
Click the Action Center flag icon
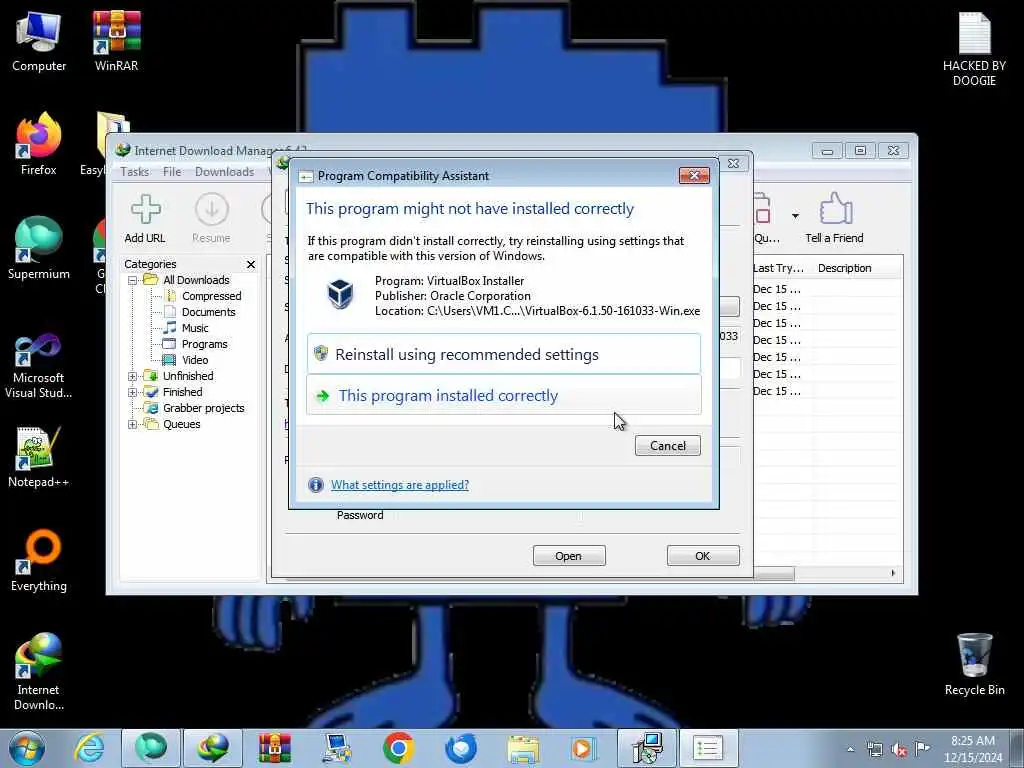pos(922,748)
